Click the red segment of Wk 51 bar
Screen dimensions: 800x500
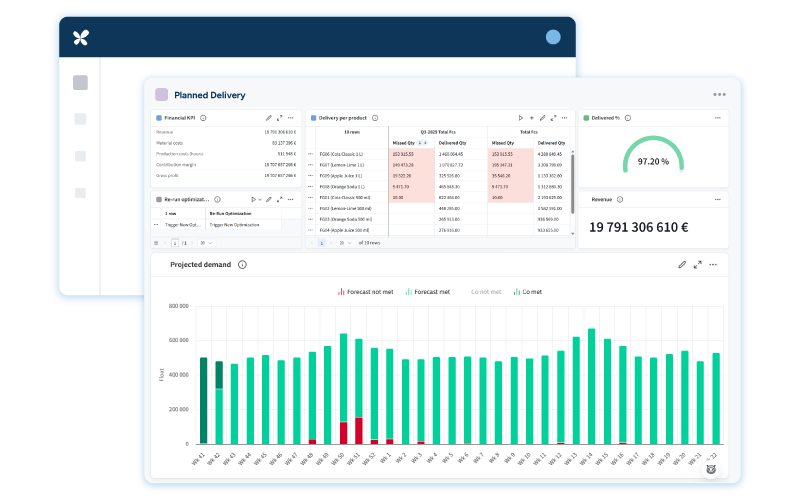tap(359, 431)
